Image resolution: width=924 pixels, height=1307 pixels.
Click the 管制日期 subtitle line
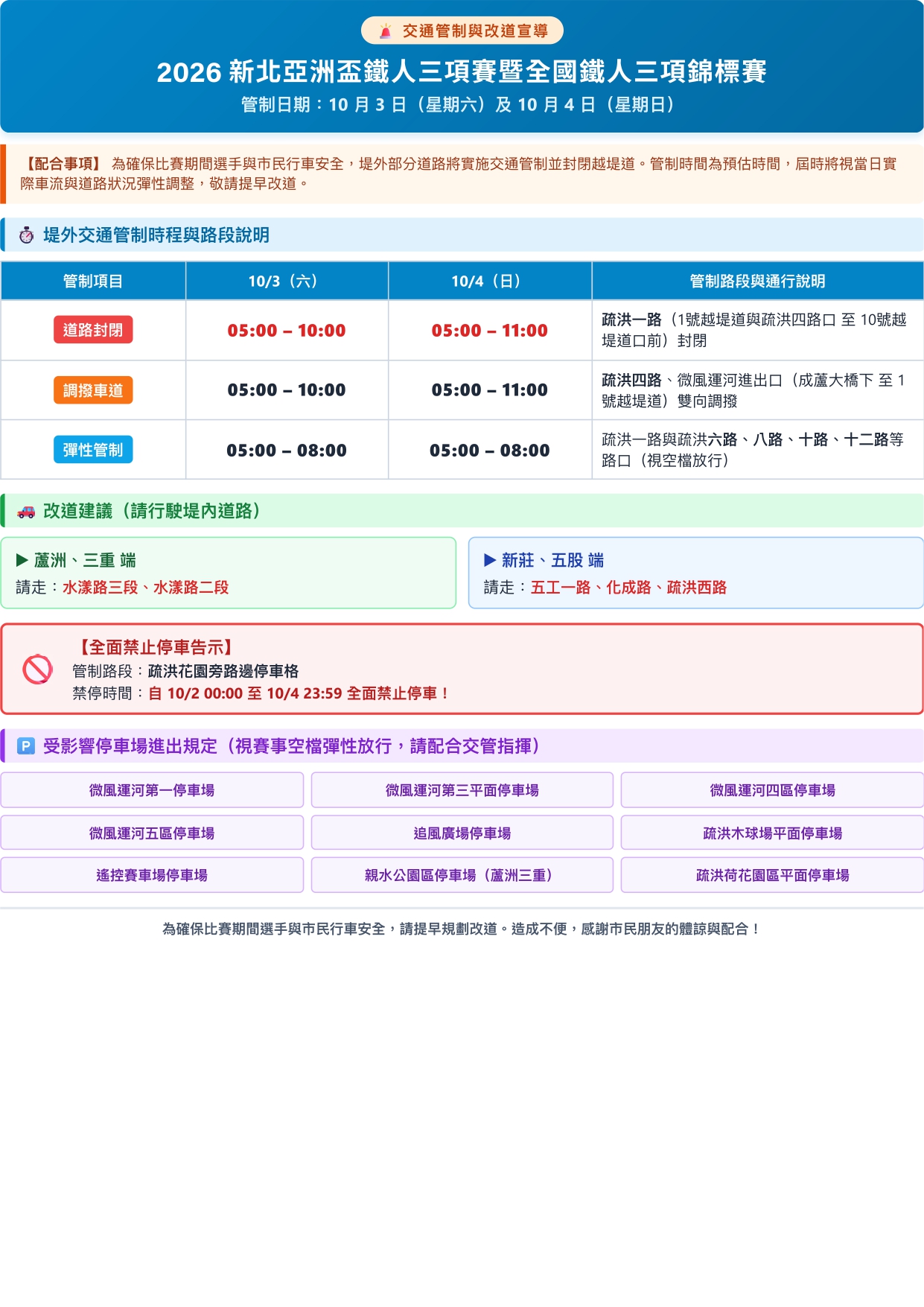tap(462, 104)
